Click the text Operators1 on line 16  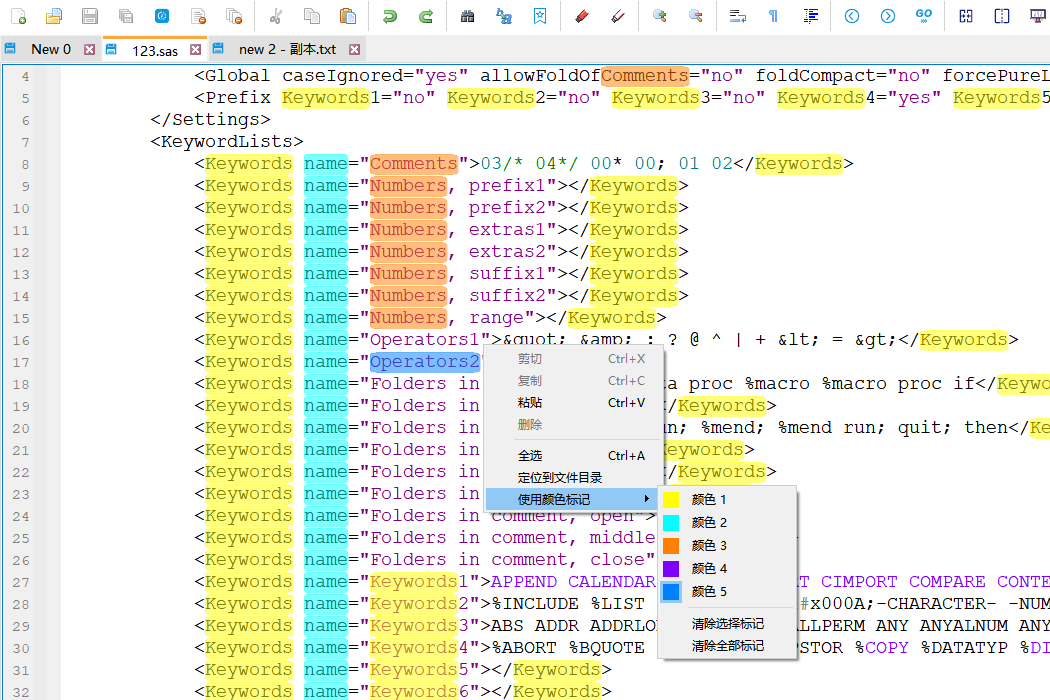(x=425, y=340)
